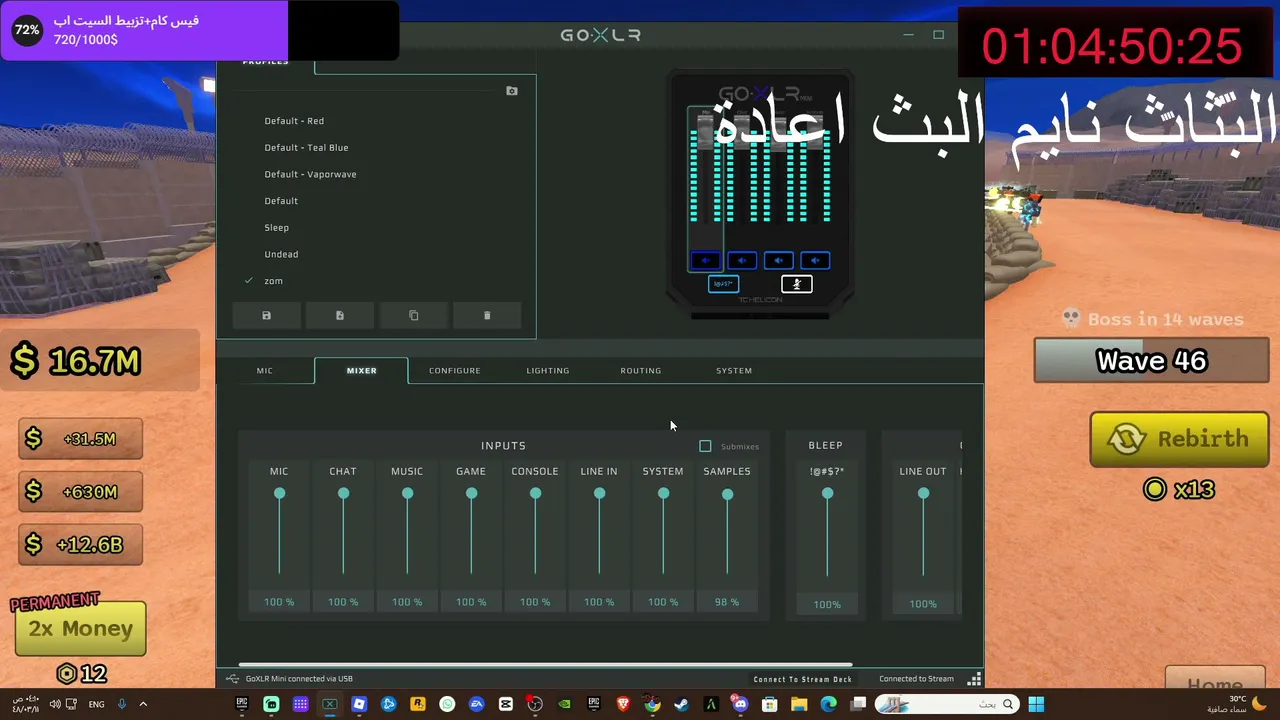Select the "Default - Vaporwave" profile
Image resolution: width=1280 pixels, height=720 pixels.
coord(310,174)
